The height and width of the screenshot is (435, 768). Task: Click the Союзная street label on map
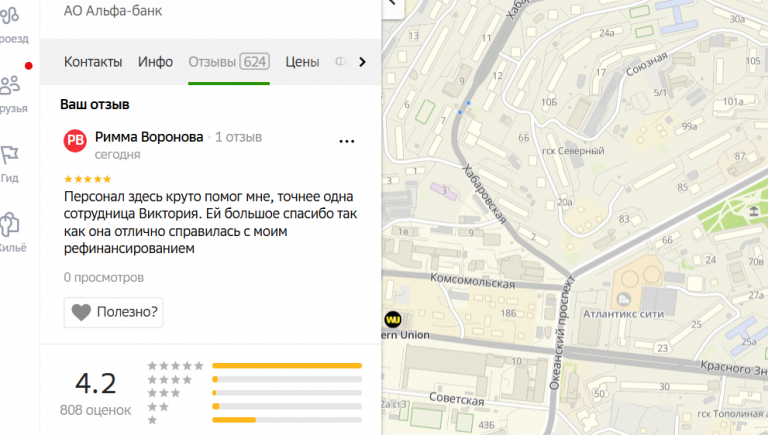click(647, 64)
